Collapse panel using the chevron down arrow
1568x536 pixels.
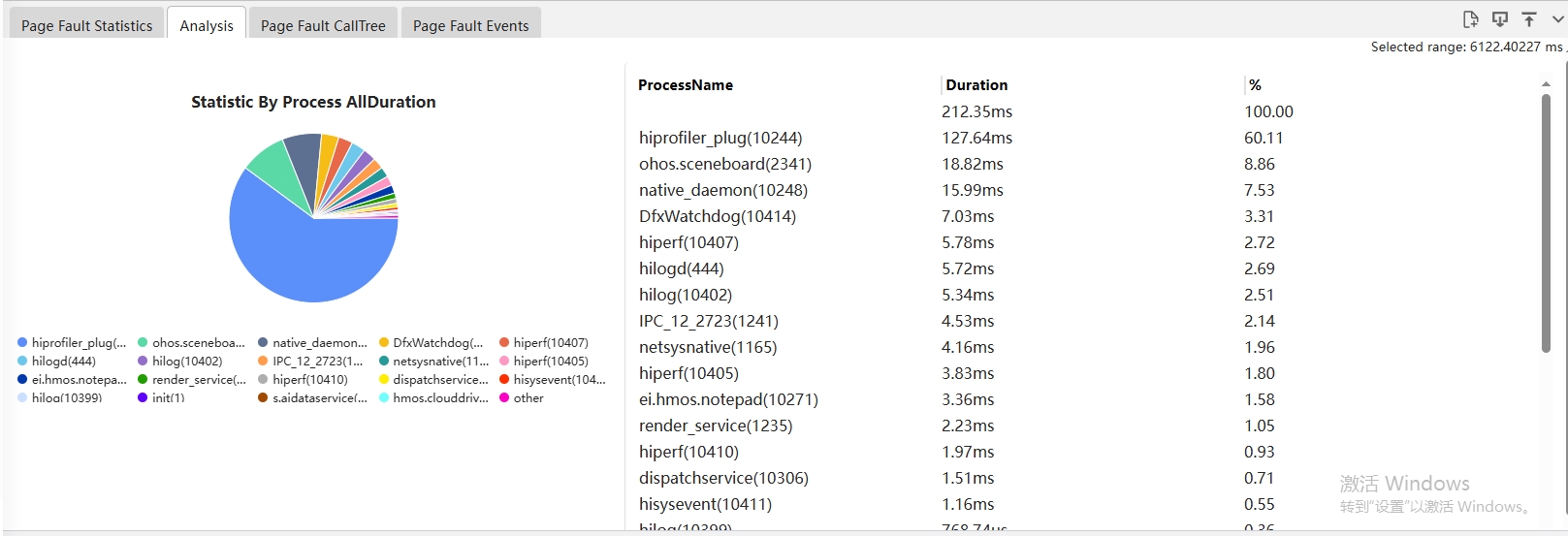tap(1557, 19)
